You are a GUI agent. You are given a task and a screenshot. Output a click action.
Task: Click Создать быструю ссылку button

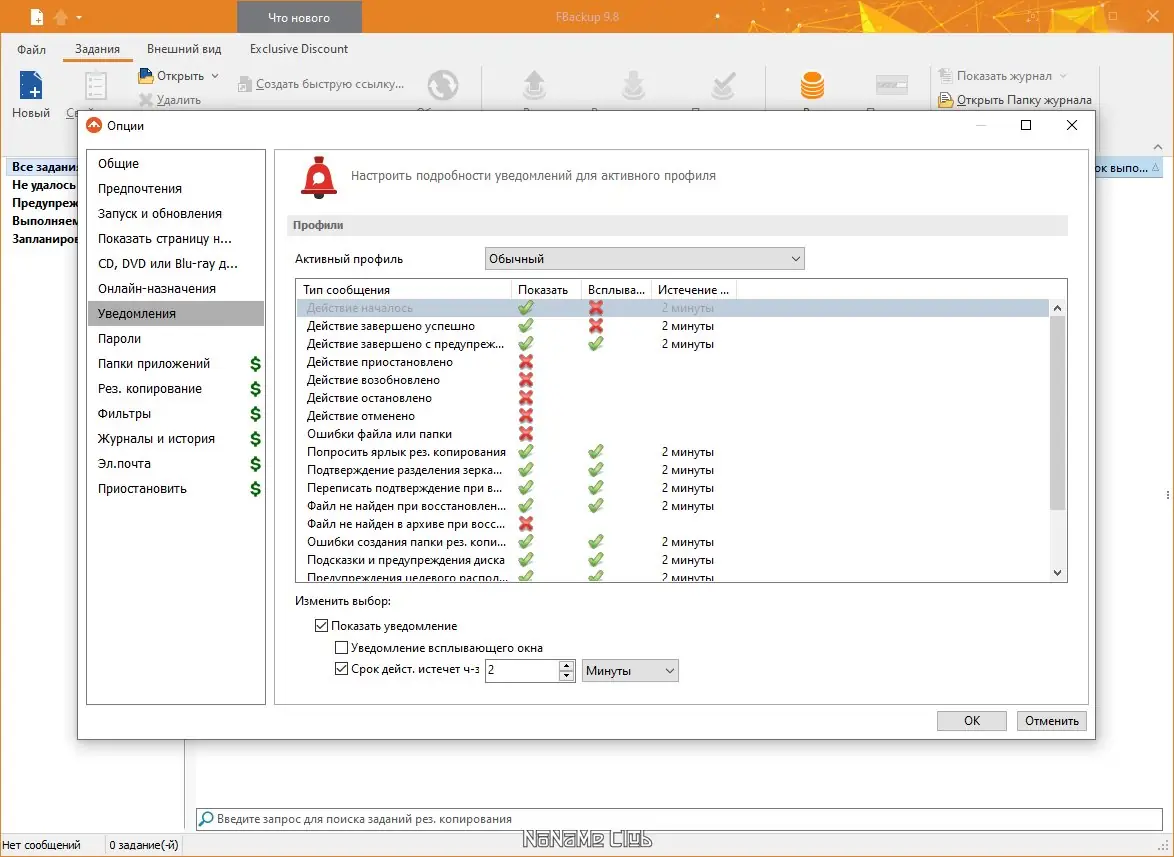coord(321,85)
